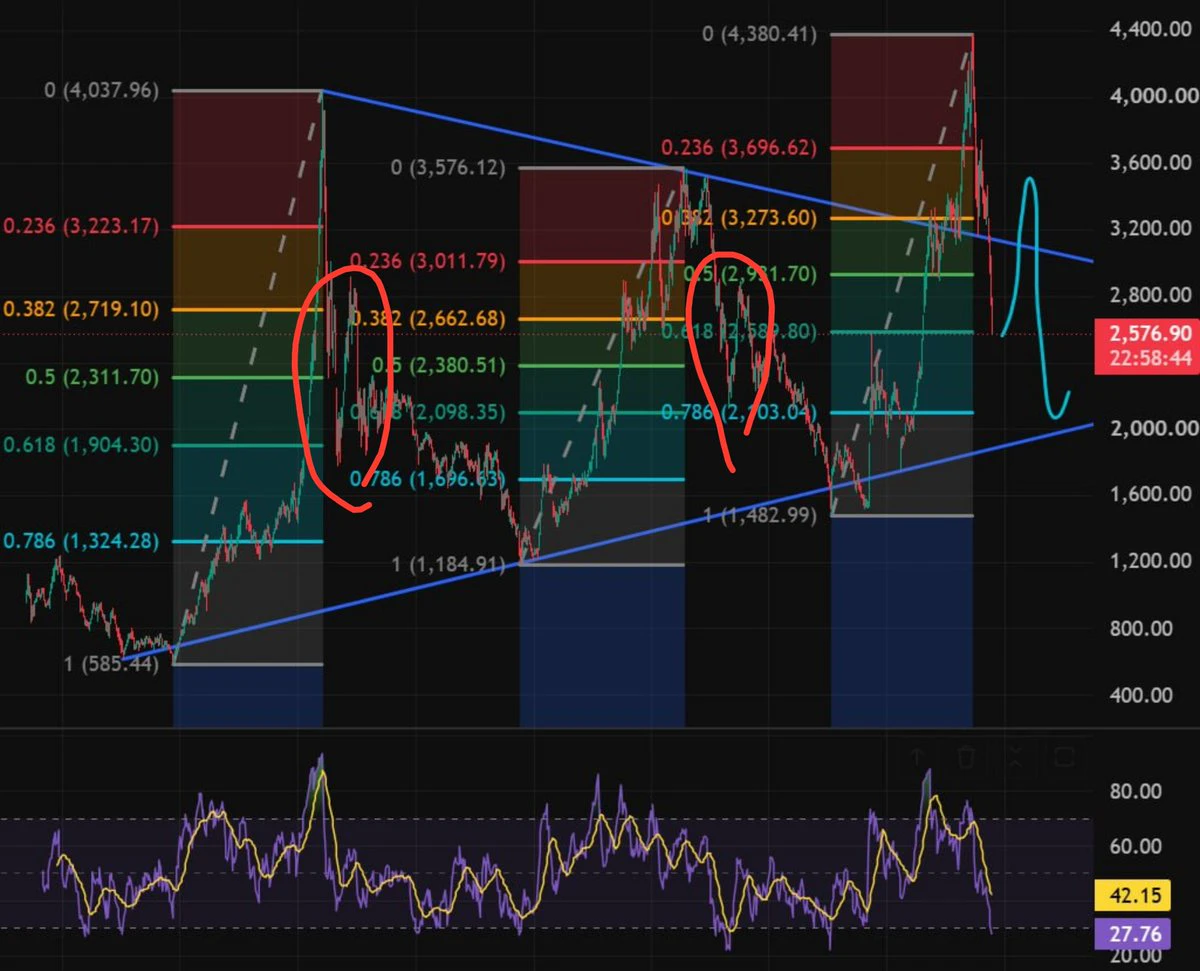The width and height of the screenshot is (1200, 971).
Task: Click the 80.00 RSI axis label
Action: 1137,791
